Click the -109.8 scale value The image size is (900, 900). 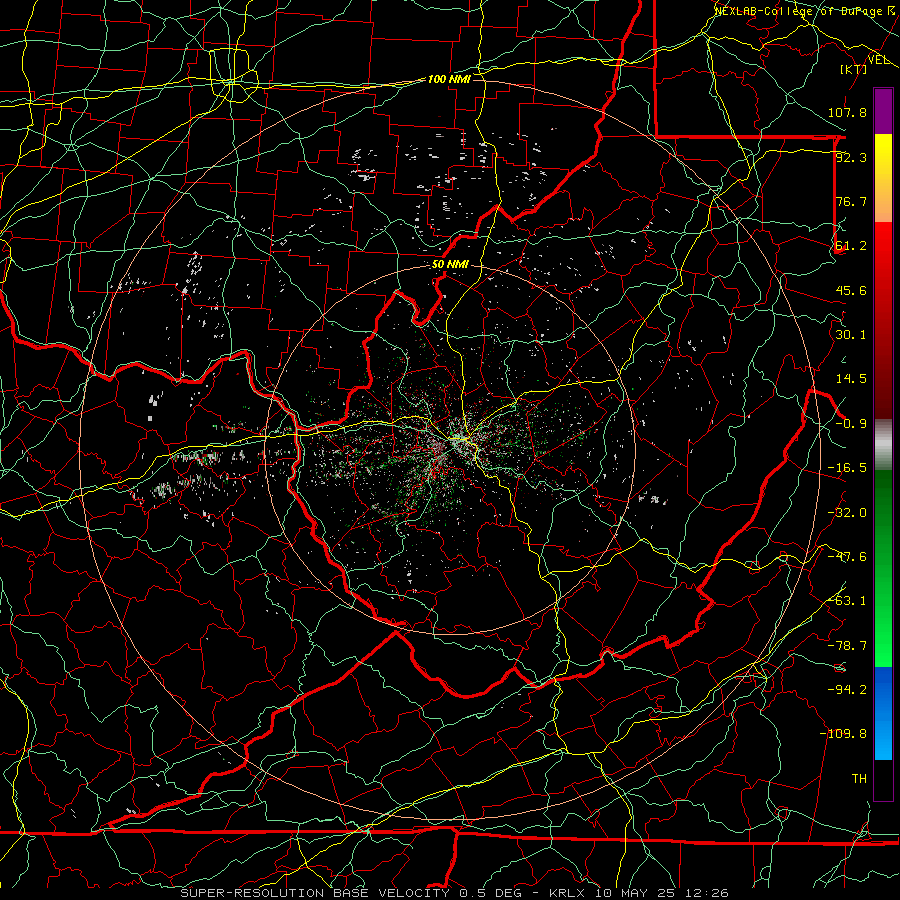(843, 734)
